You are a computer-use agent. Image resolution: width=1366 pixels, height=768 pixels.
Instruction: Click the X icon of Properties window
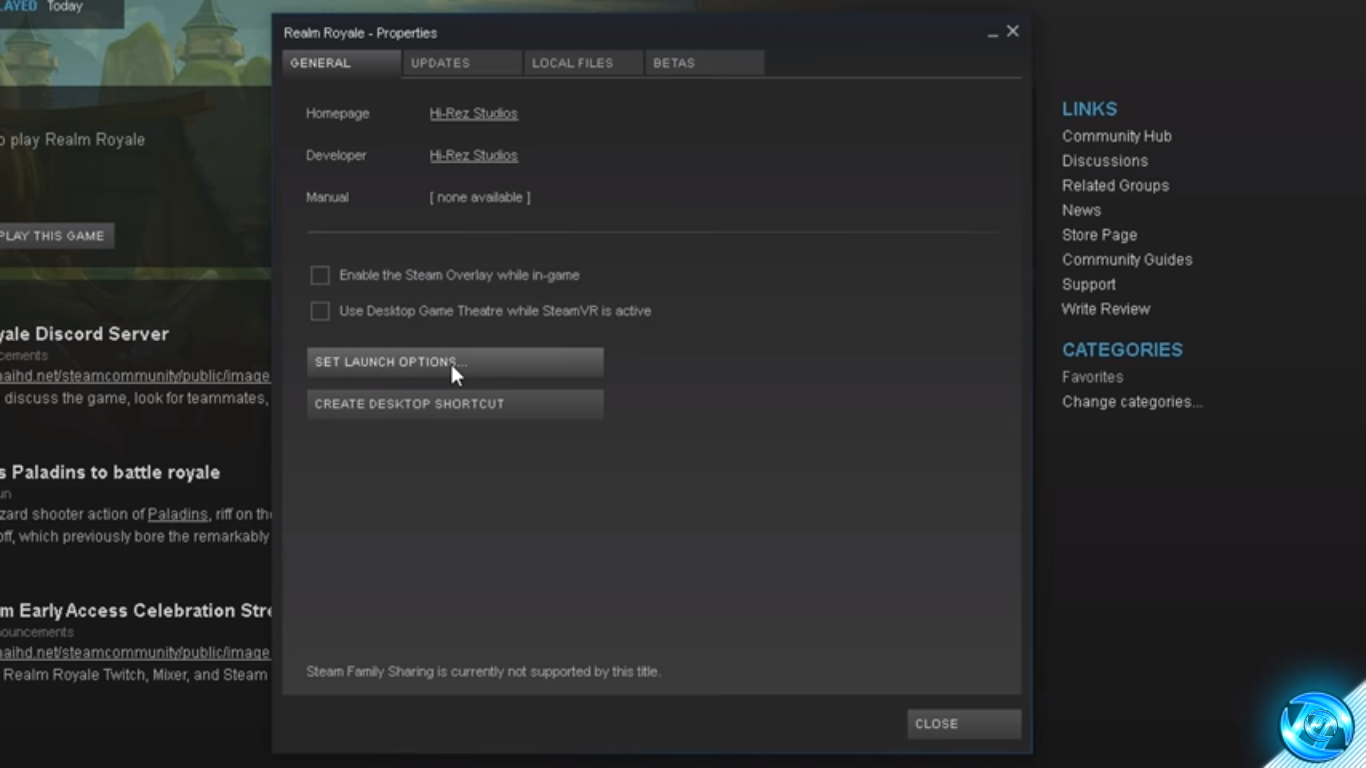click(1013, 32)
